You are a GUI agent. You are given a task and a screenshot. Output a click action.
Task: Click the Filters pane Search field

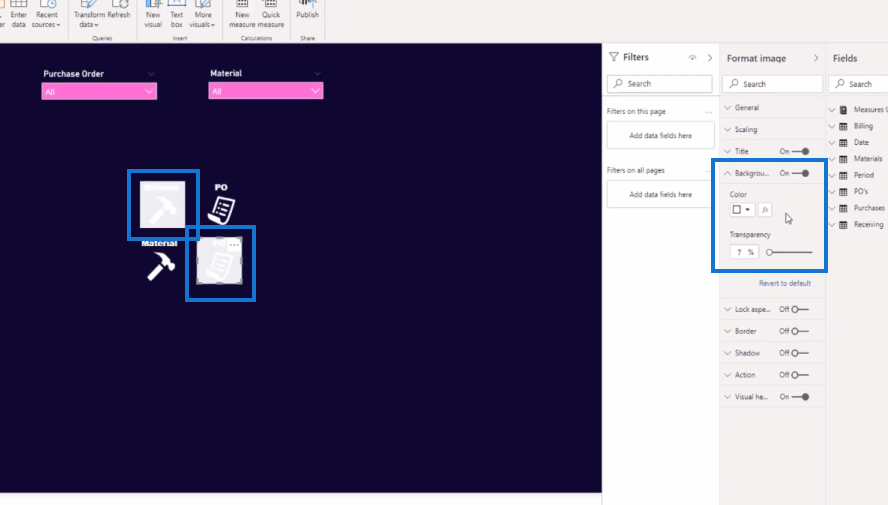pos(659,84)
